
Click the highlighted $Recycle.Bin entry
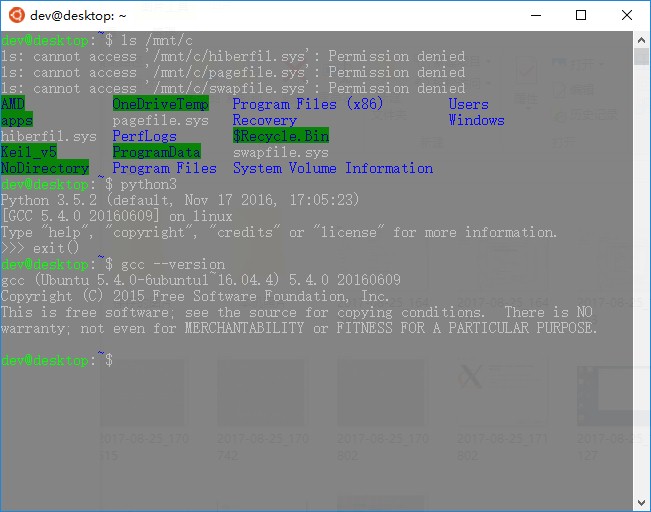[280, 136]
